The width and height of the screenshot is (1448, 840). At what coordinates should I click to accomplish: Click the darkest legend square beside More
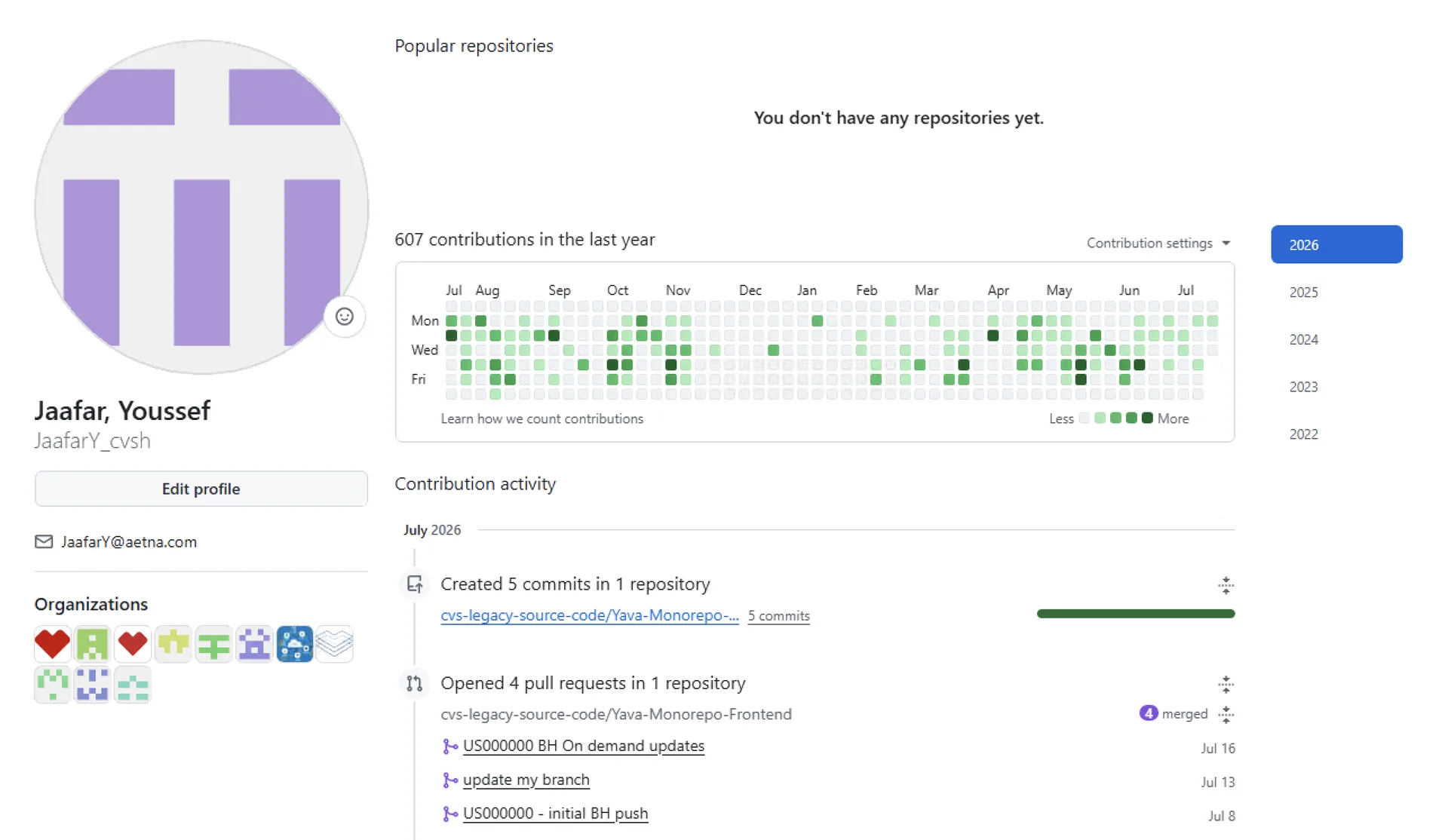coord(1147,418)
